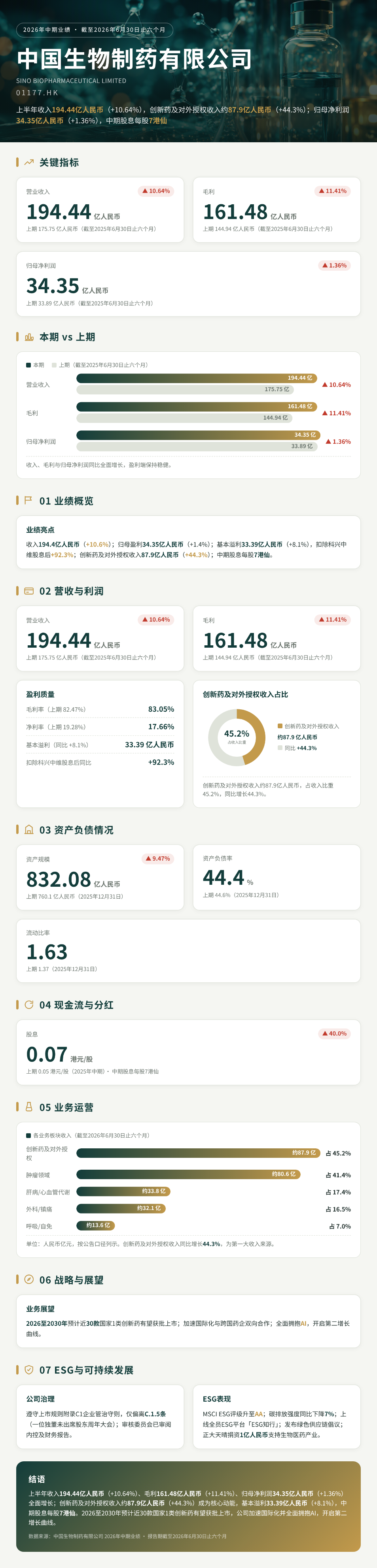Click the 结语 heading in footer

tap(36, 1479)
